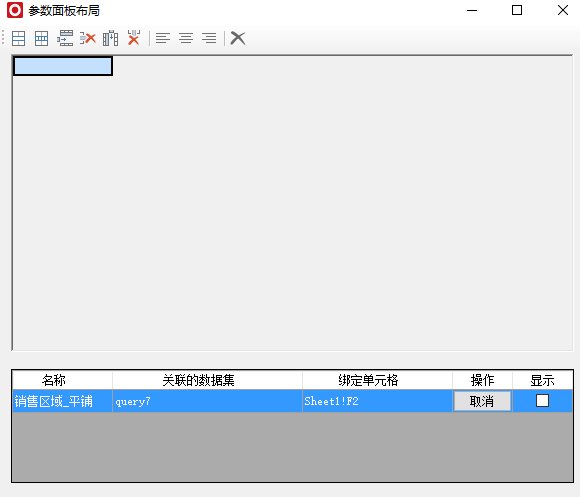Click the merge cells toolbar icon

(x=18, y=38)
